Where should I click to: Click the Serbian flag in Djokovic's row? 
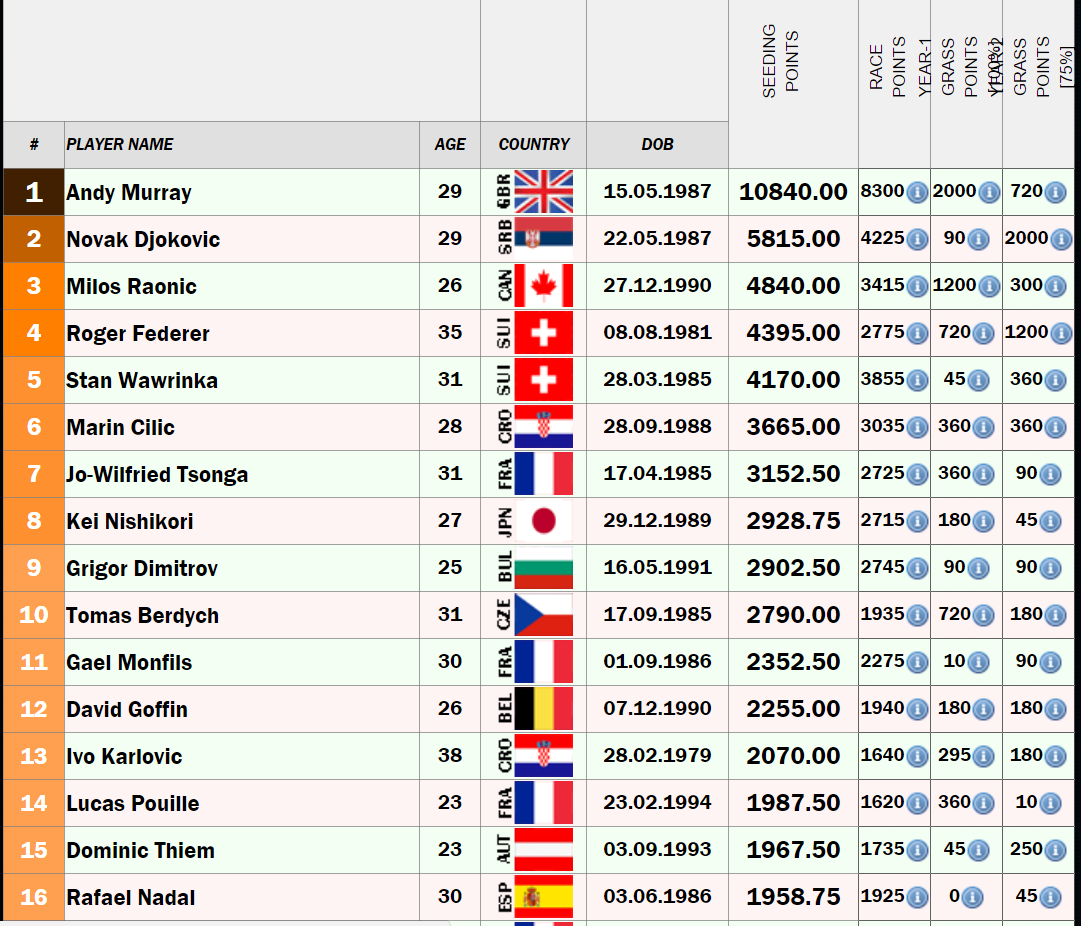(x=543, y=239)
